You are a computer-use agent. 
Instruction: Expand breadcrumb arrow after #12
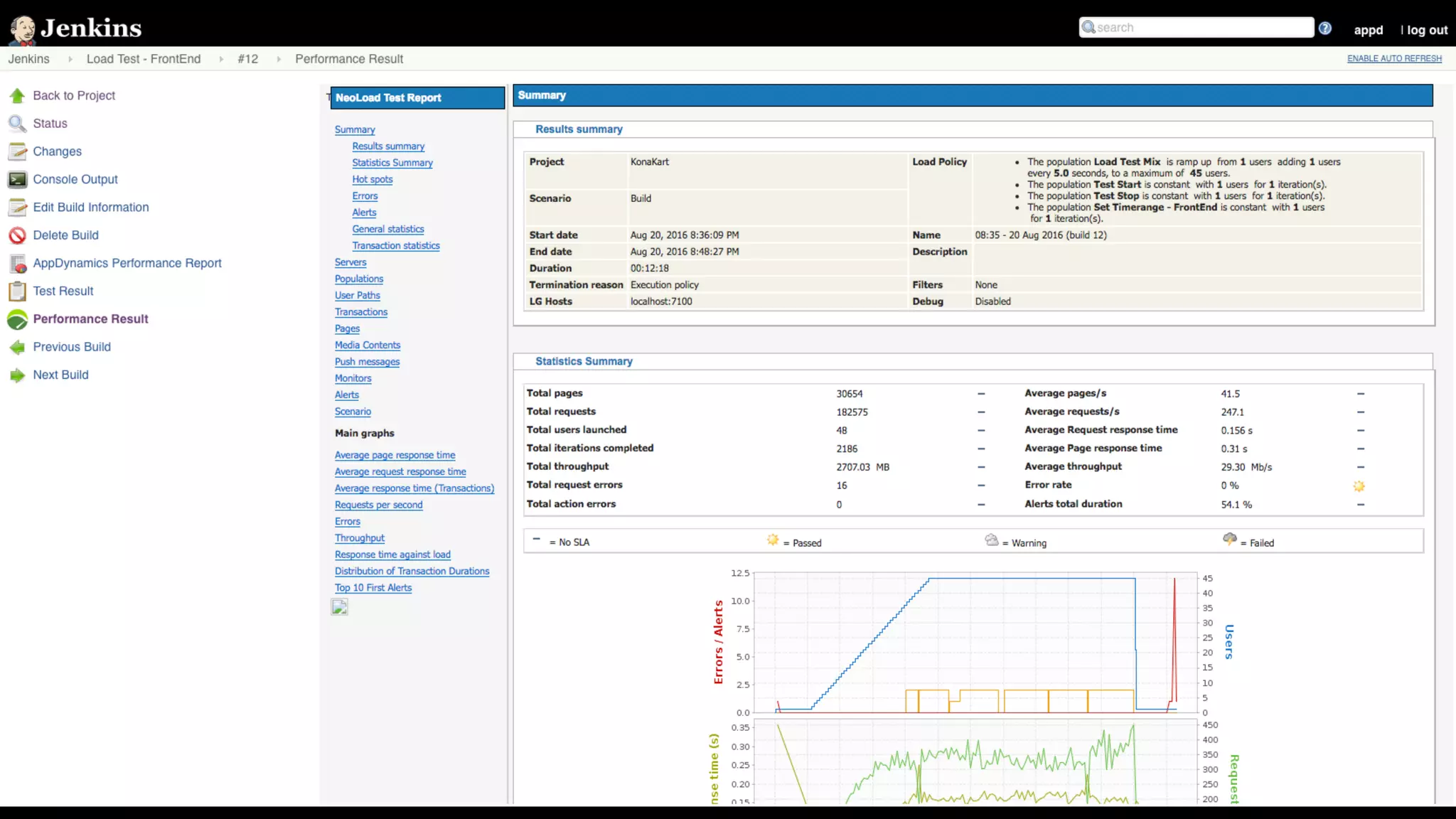coord(279,60)
